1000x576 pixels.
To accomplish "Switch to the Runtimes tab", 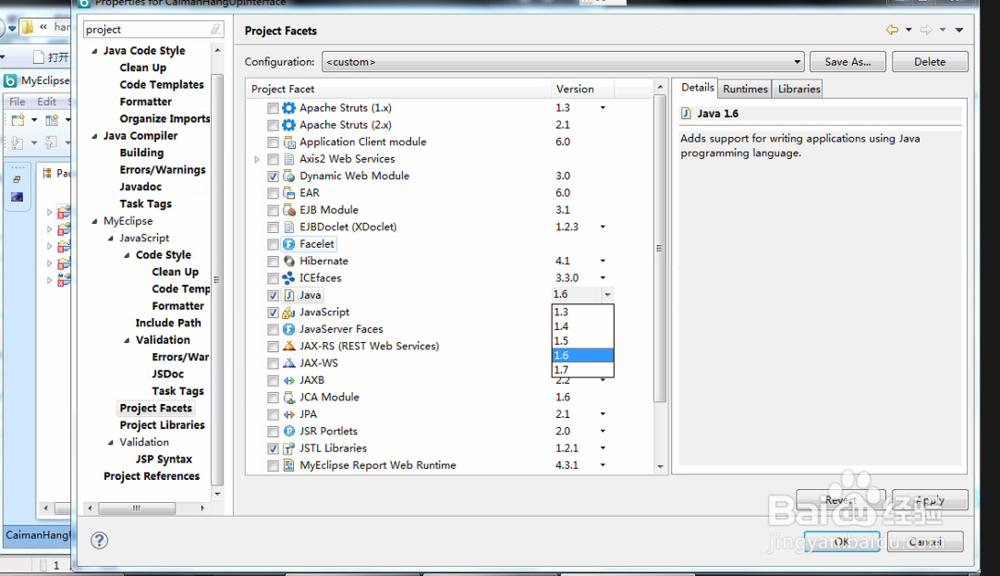I will 745,89.
